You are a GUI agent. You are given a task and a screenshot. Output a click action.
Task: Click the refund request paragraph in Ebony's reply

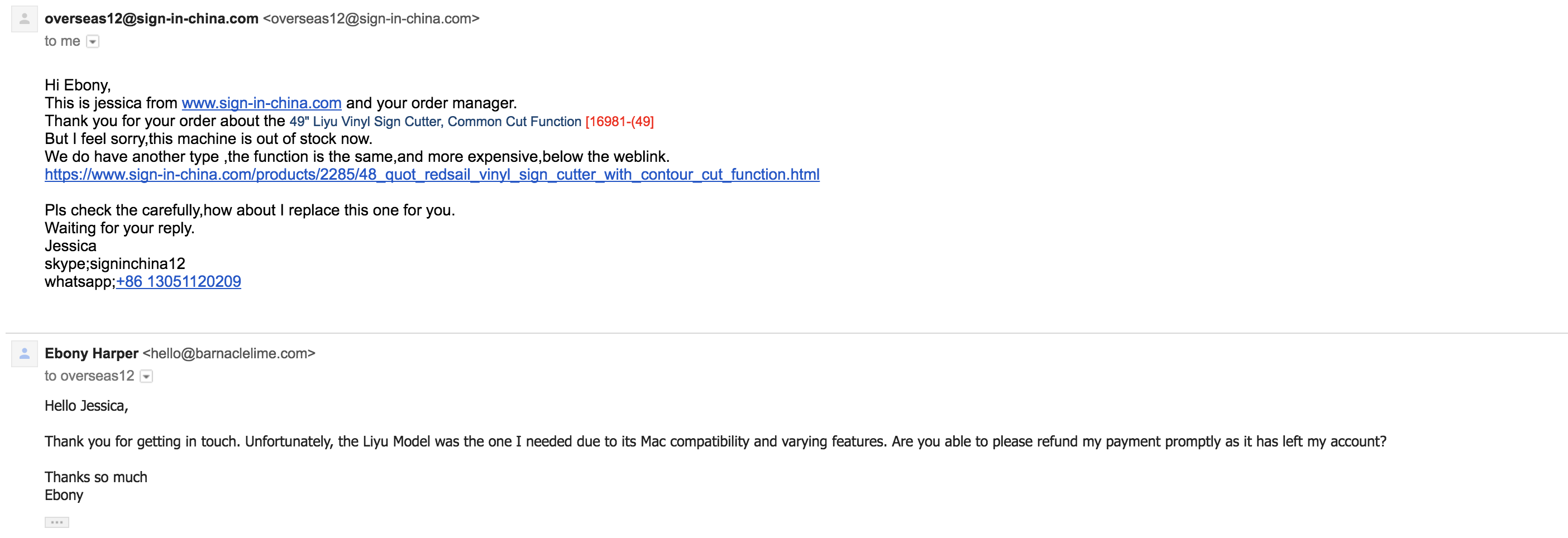(x=715, y=442)
